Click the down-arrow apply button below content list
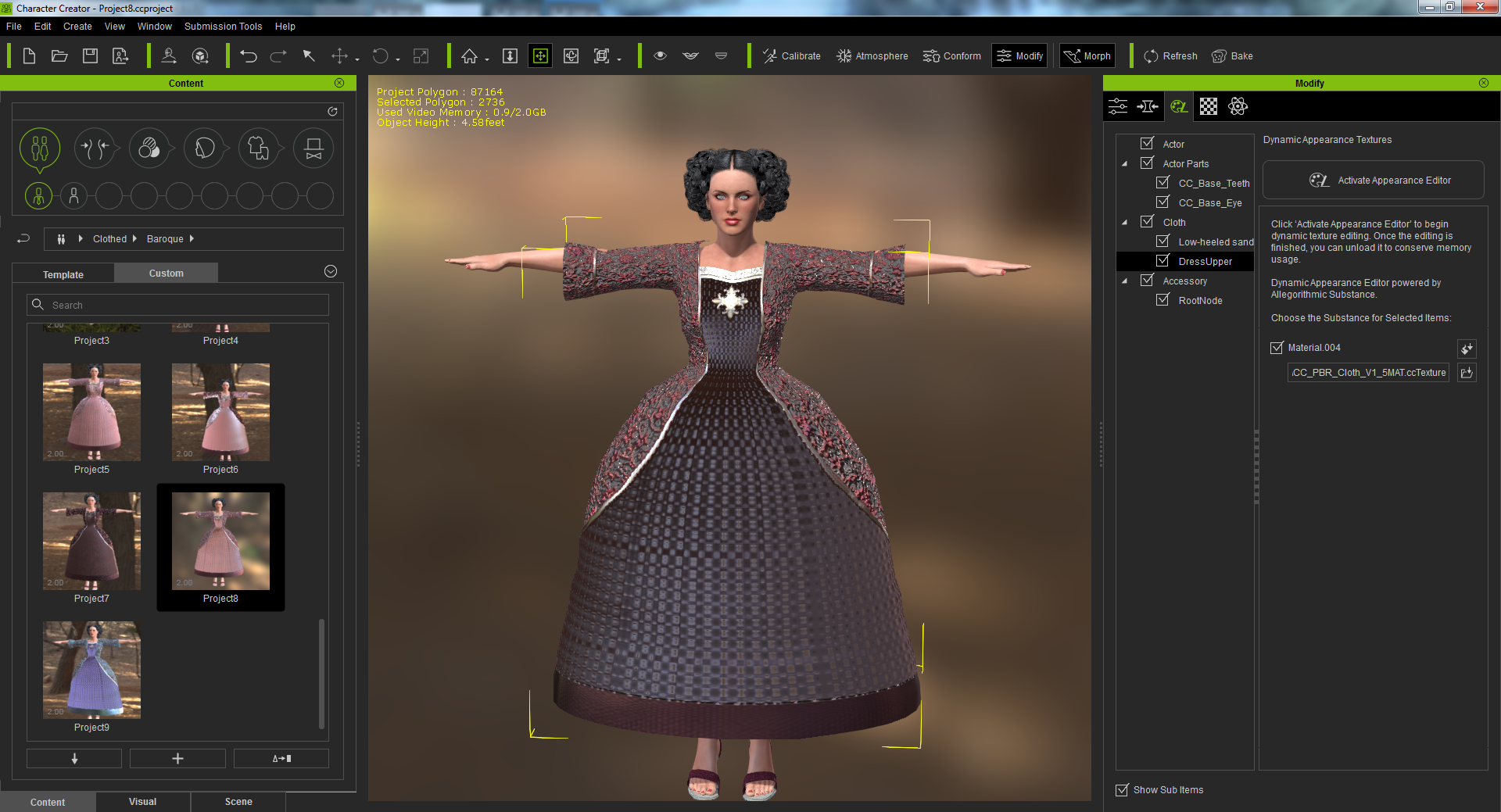The width and height of the screenshot is (1501, 812). [74, 759]
